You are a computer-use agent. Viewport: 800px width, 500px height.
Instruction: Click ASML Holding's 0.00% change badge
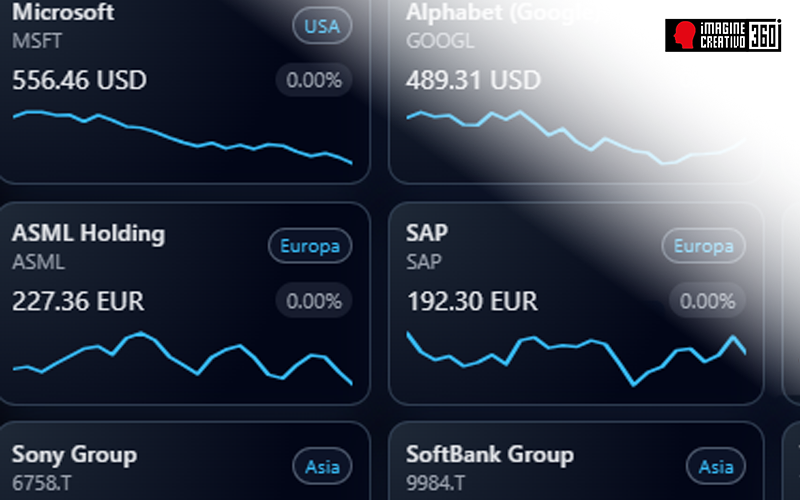point(314,300)
